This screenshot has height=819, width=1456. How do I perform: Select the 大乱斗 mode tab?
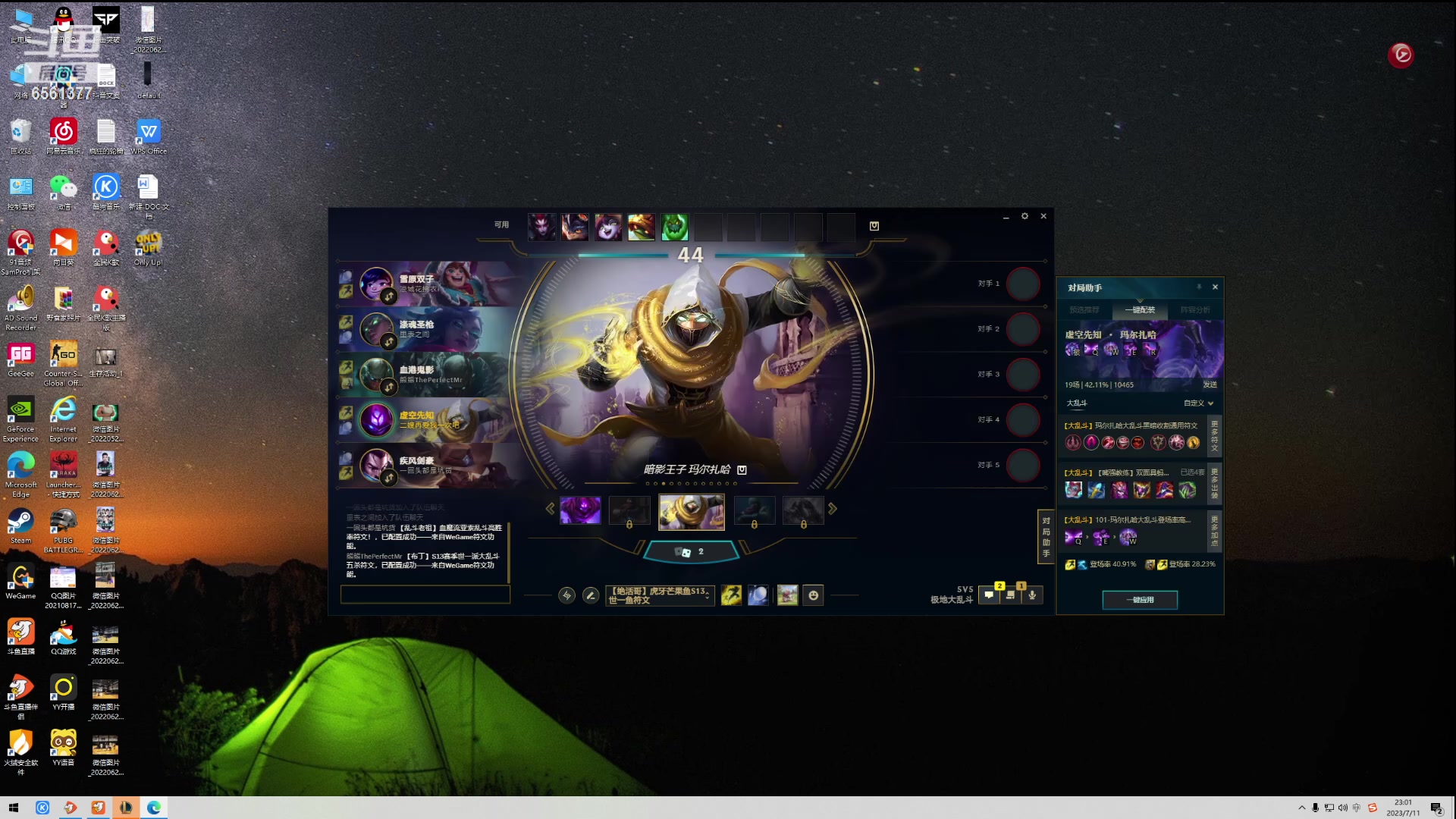coord(1077,403)
